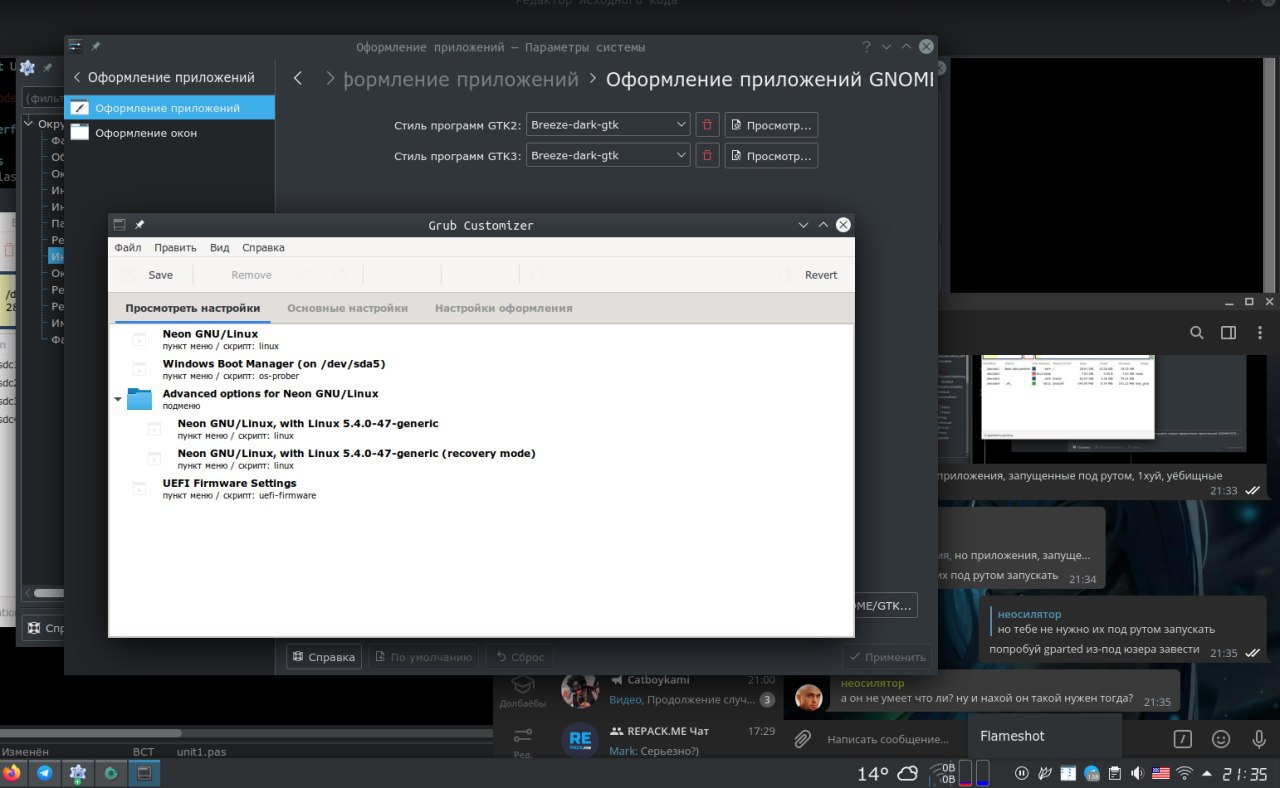Switch to the Основные настройки tab
1280x788 pixels.
(x=347, y=308)
